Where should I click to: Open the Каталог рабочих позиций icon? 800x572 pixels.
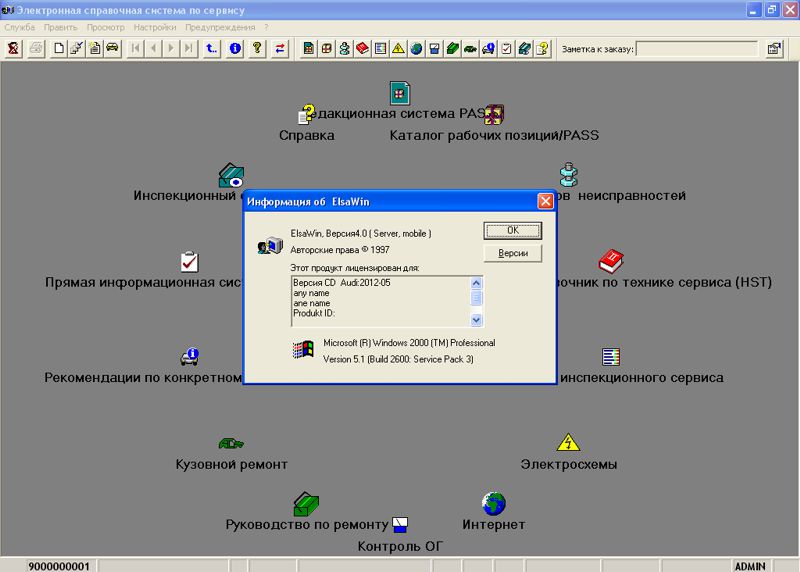click(x=493, y=114)
